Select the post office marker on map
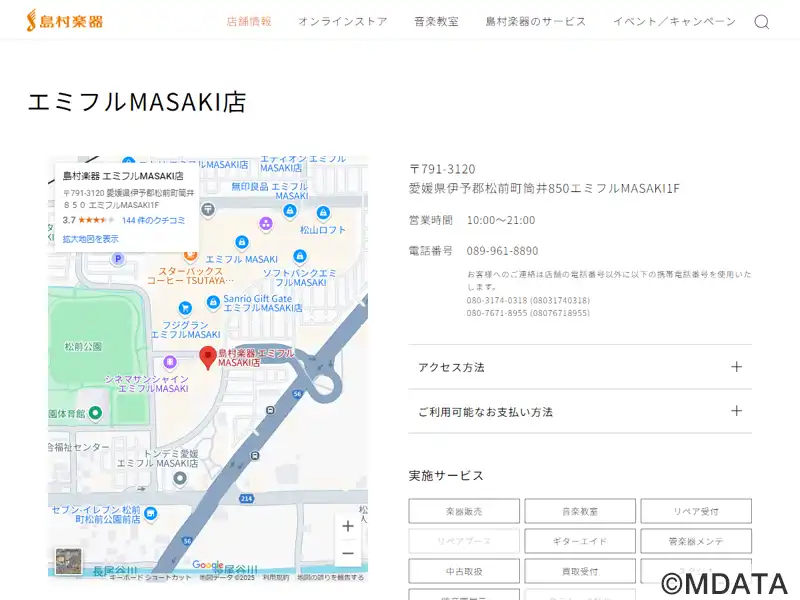 [x=208, y=209]
